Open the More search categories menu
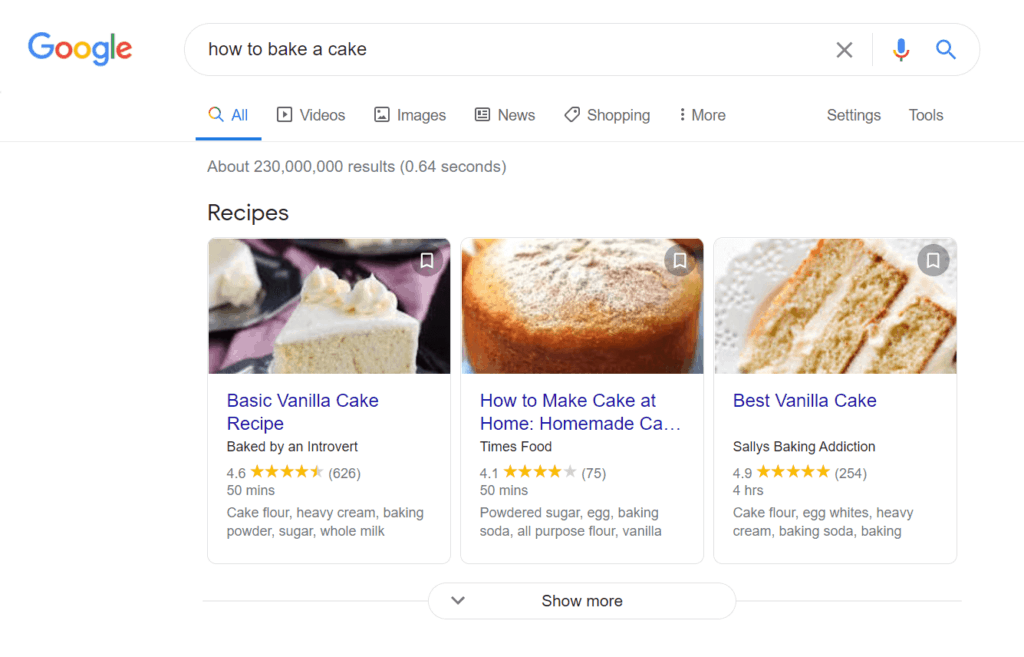This screenshot has height=657, width=1024. [702, 115]
